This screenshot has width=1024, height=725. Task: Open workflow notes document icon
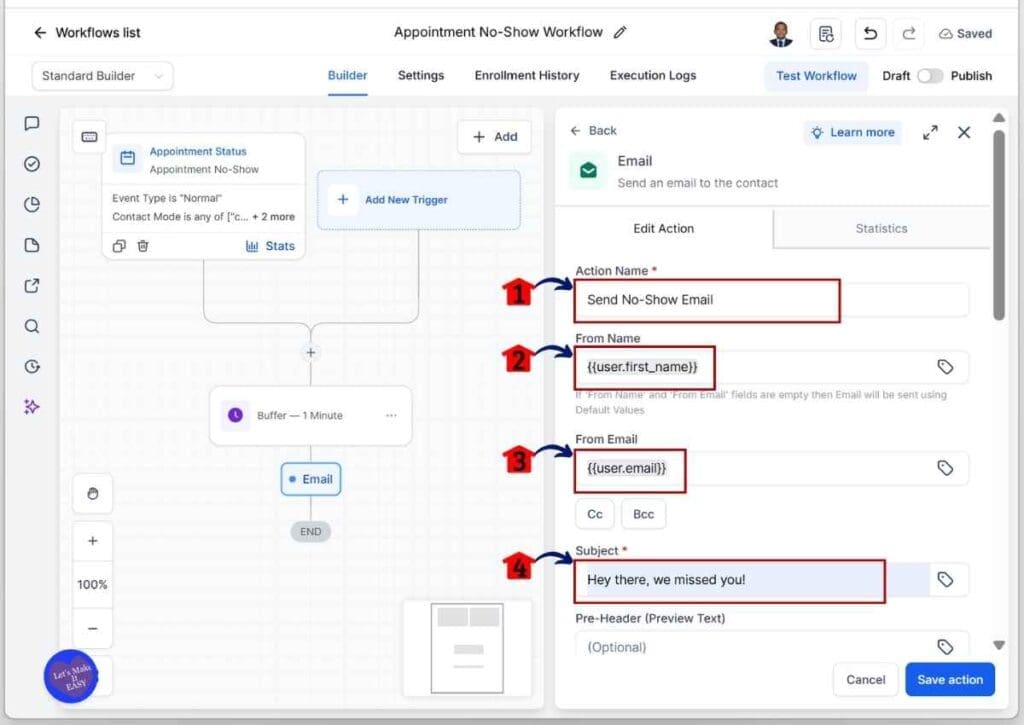click(x=825, y=33)
